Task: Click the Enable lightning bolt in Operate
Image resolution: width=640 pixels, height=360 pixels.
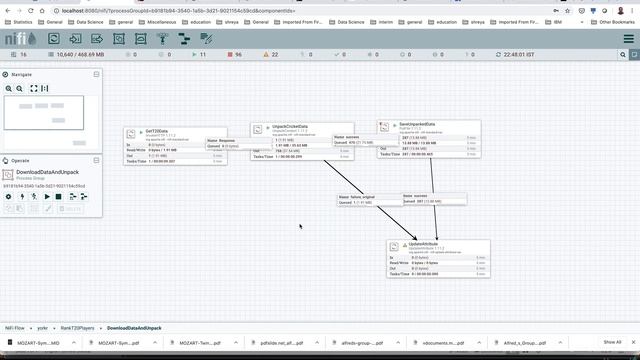Action: pyautogui.click(x=22, y=197)
